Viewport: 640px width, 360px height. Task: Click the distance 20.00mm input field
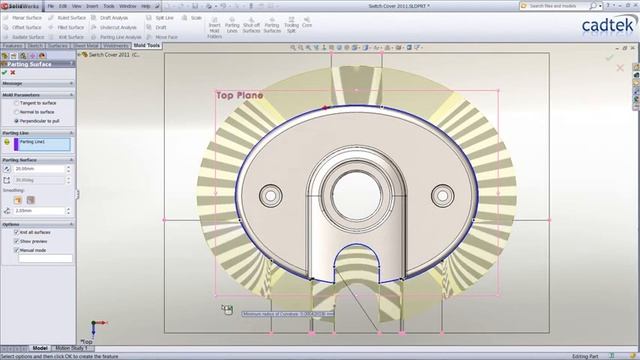(39, 169)
